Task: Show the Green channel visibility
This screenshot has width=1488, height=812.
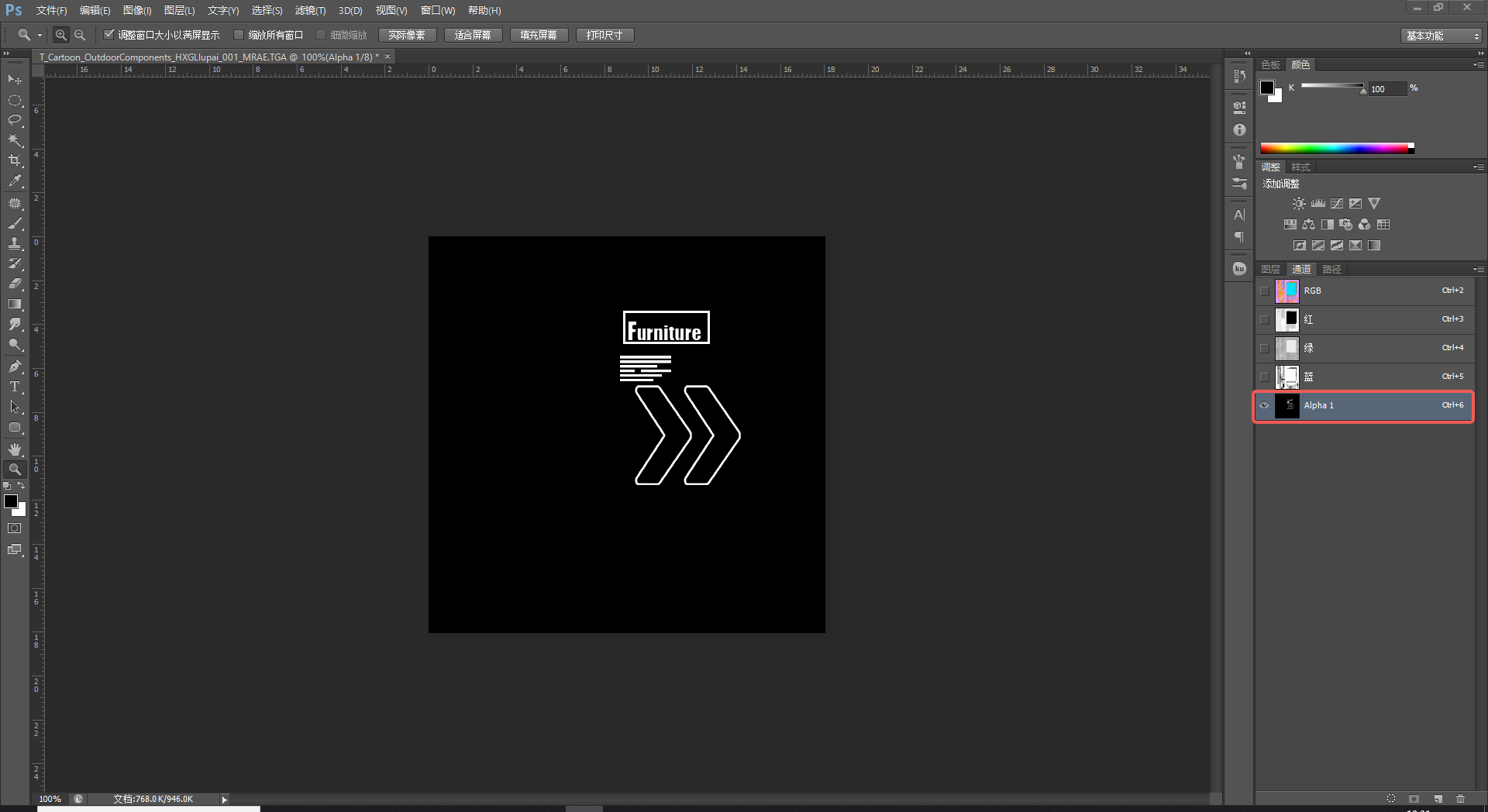Action: click(x=1265, y=349)
